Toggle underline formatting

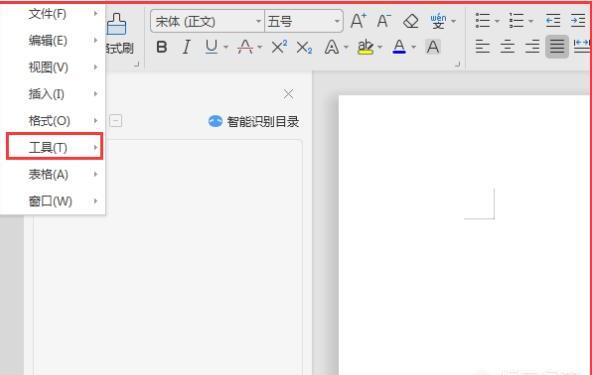211,47
